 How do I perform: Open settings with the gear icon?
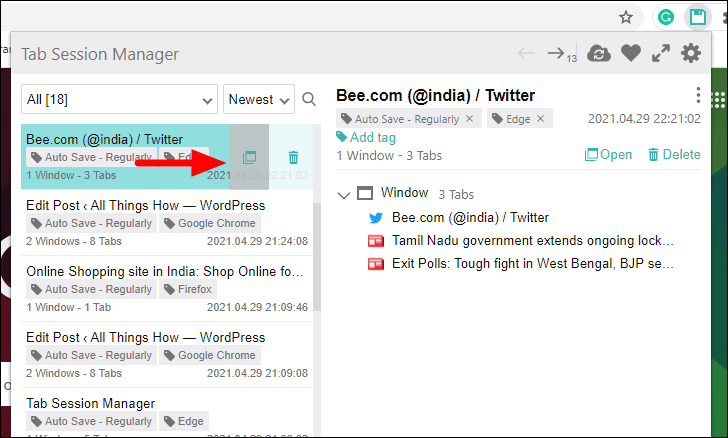point(691,53)
